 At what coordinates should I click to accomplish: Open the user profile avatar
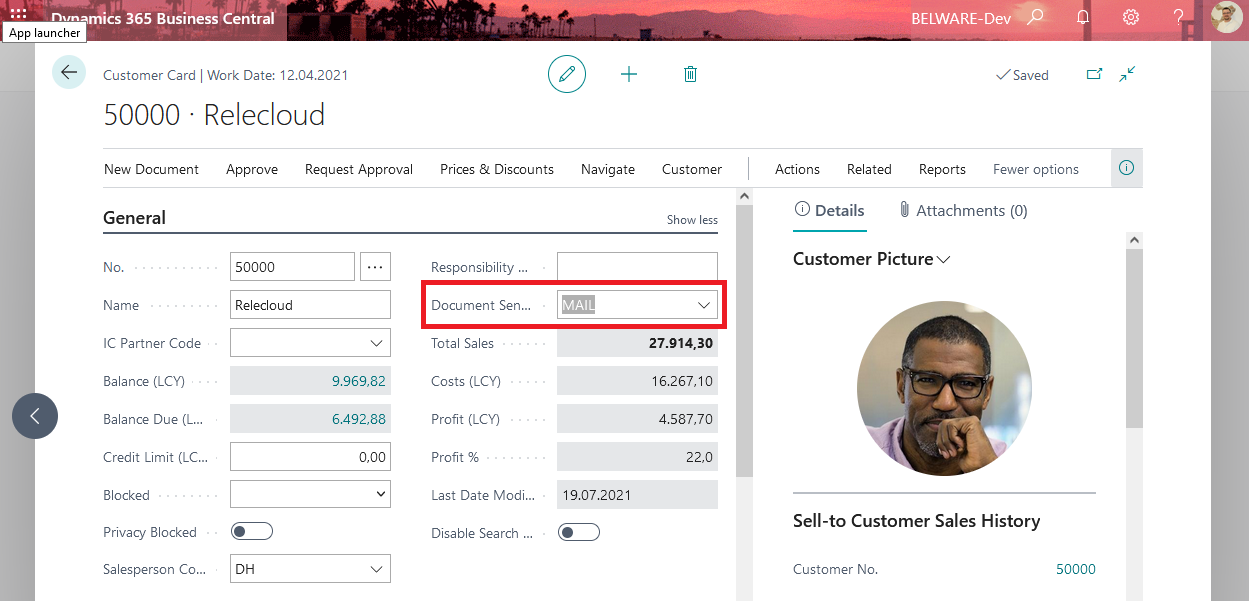1226,17
